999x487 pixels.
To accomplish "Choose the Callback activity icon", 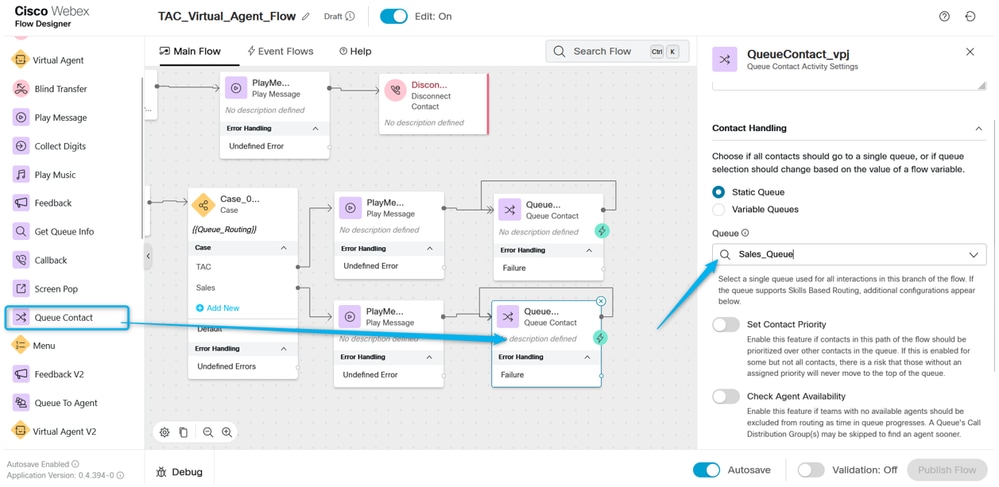I will coord(21,260).
